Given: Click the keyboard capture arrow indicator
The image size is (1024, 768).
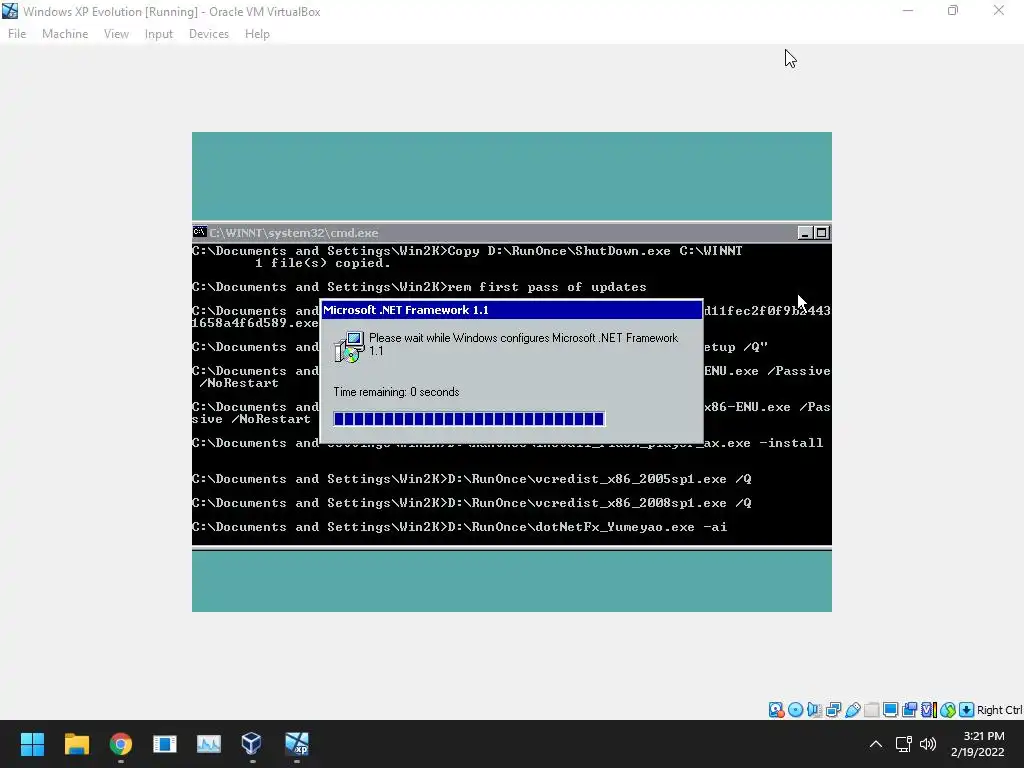Looking at the screenshot, I should (x=967, y=710).
